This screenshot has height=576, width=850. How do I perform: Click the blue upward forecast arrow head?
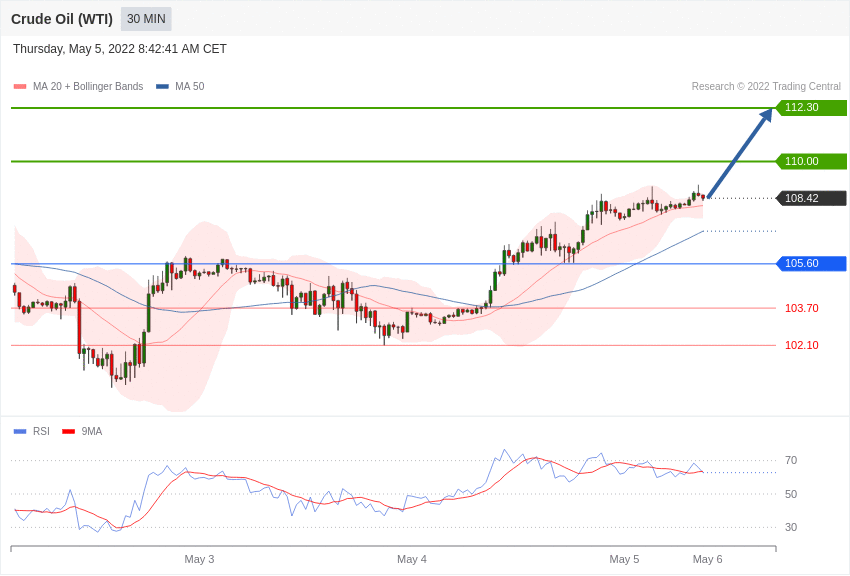766,116
